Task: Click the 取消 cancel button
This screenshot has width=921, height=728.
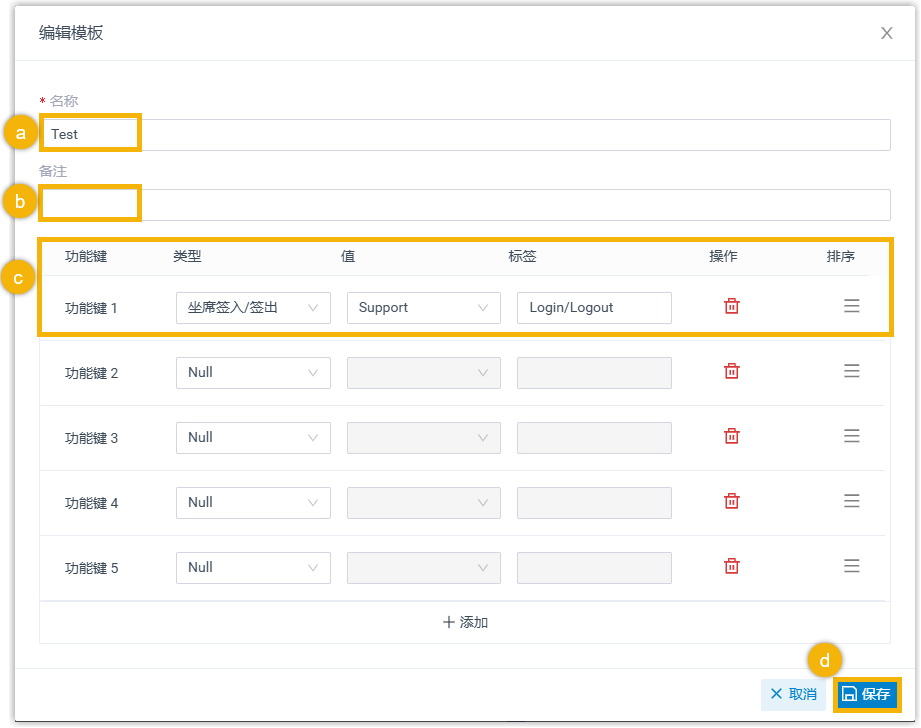Action: pyautogui.click(x=794, y=694)
